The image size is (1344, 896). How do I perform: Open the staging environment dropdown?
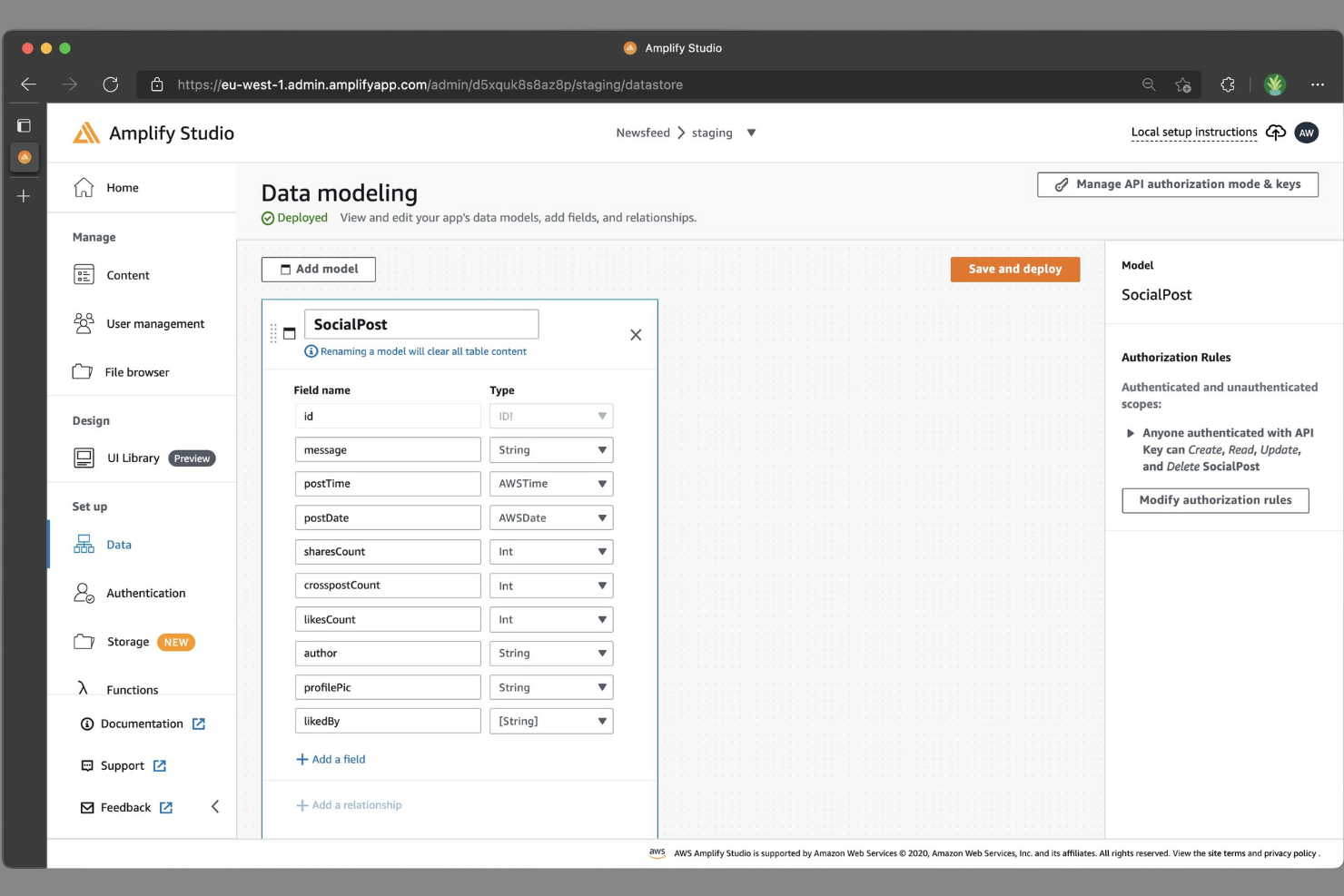[x=752, y=133]
